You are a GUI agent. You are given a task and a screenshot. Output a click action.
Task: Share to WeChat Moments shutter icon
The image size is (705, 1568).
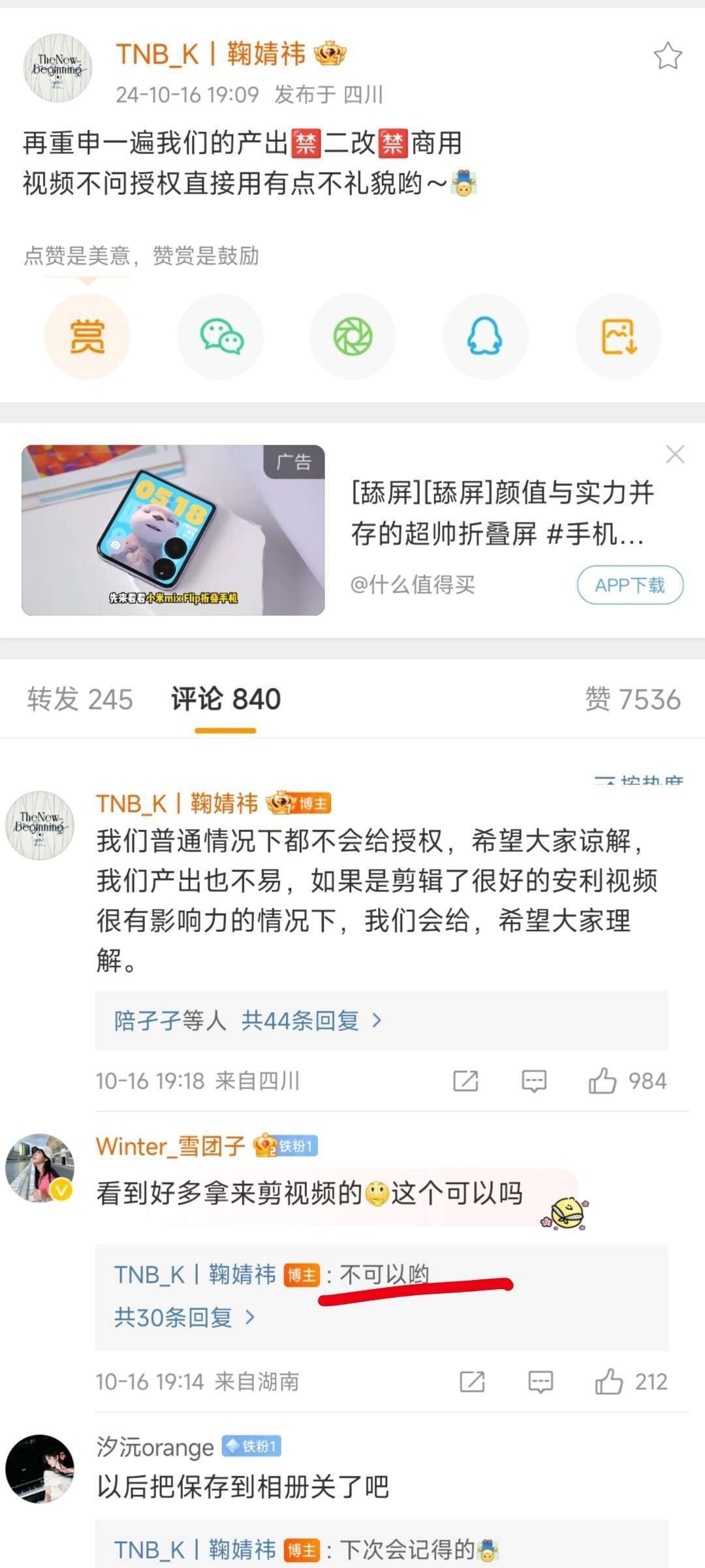pyautogui.click(x=353, y=336)
